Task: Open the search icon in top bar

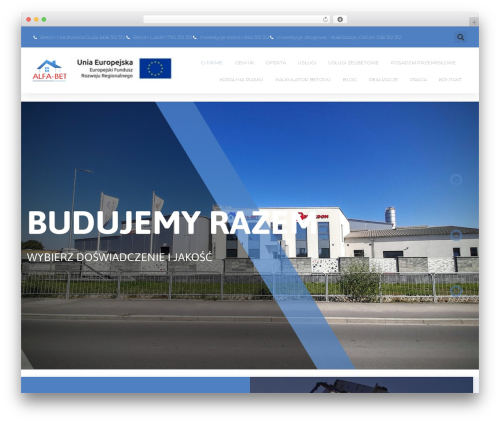Action: pyautogui.click(x=460, y=37)
